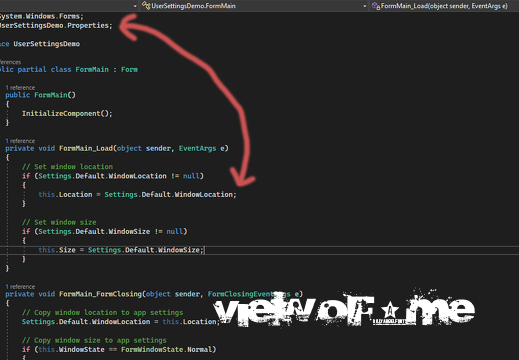Image resolution: width=519 pixels, height=360 pixels.
Task: Click the '// Set window size' comment
Action: [x=59, y=222]
